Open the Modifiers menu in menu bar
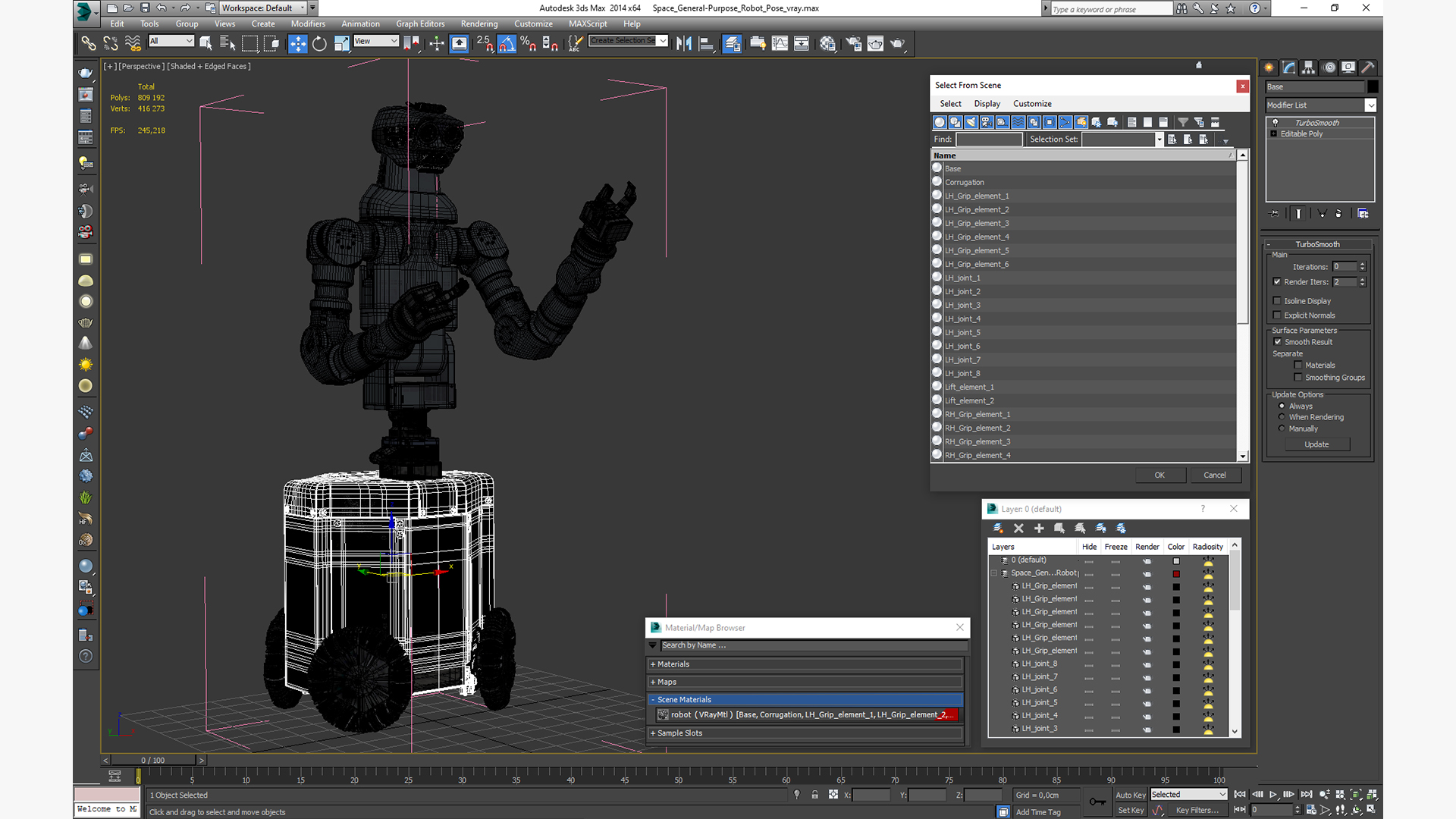 (307, 23)
